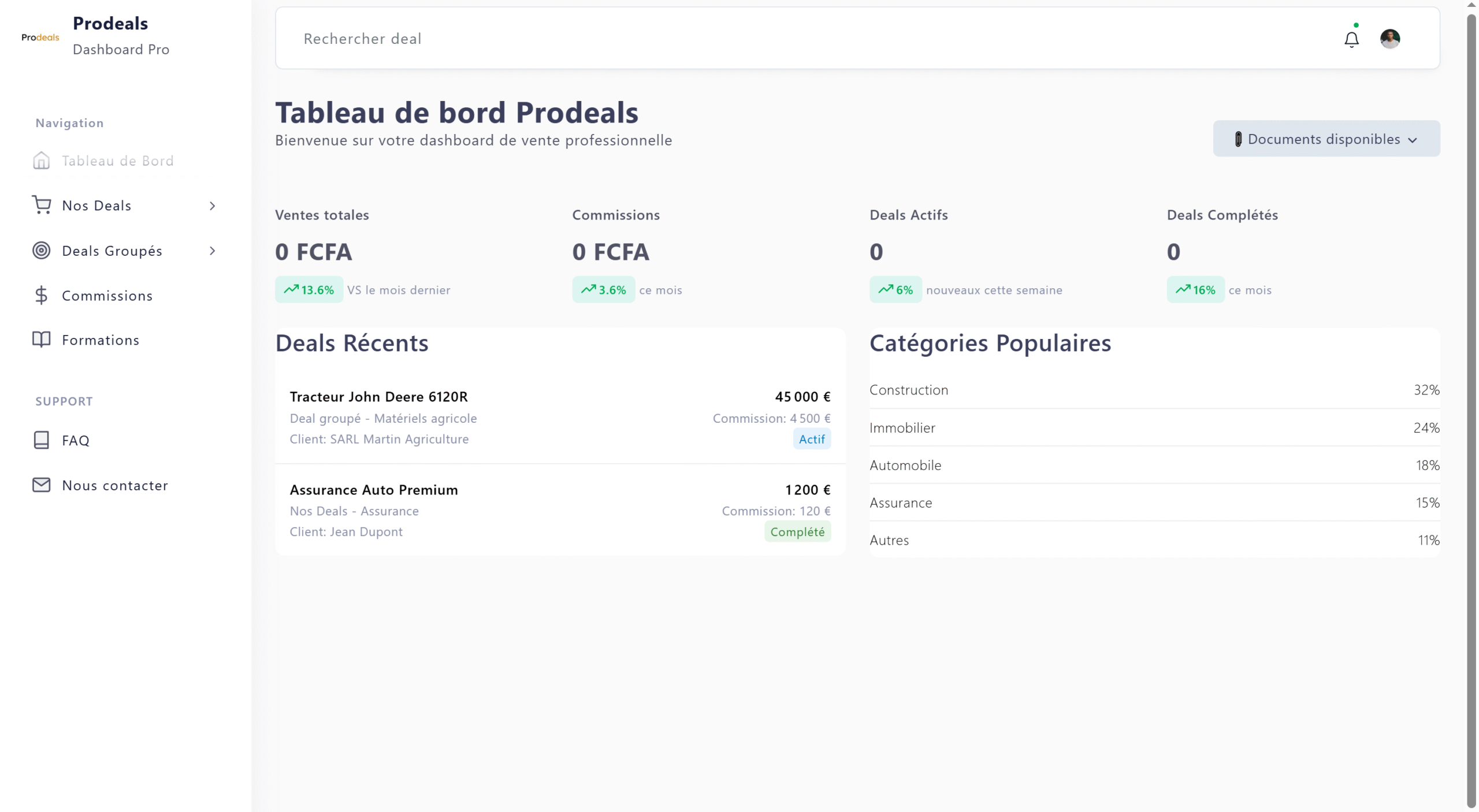Click the home icon beside Tableau de Bord

tap(41, 161)
